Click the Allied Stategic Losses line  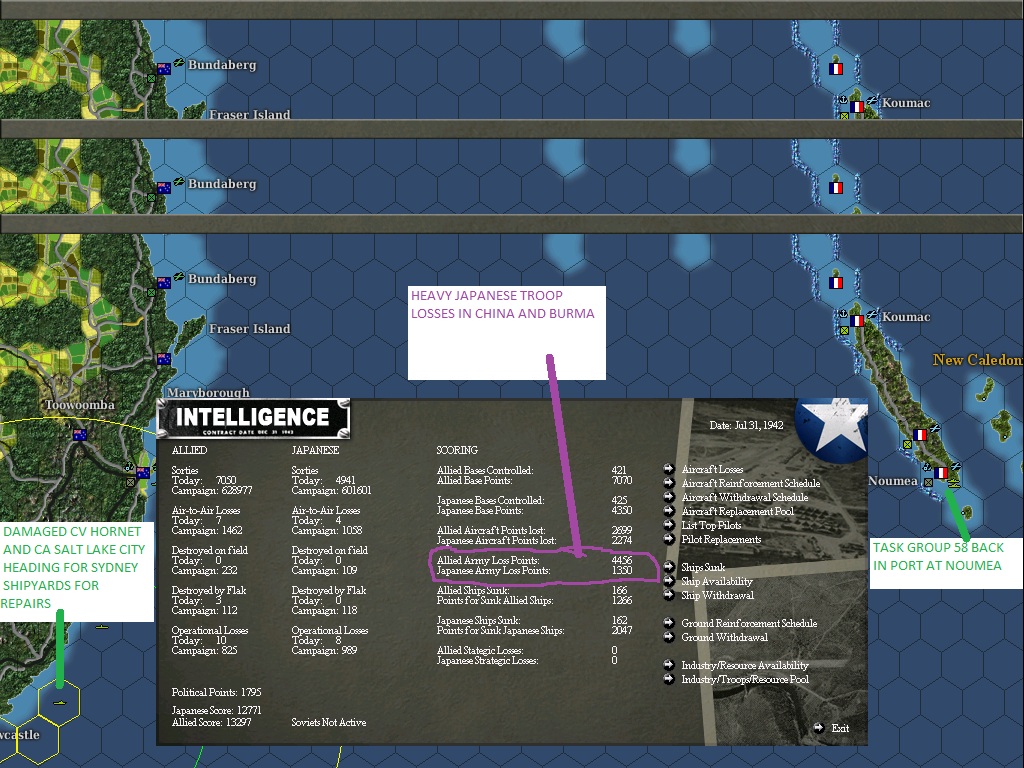527,650
